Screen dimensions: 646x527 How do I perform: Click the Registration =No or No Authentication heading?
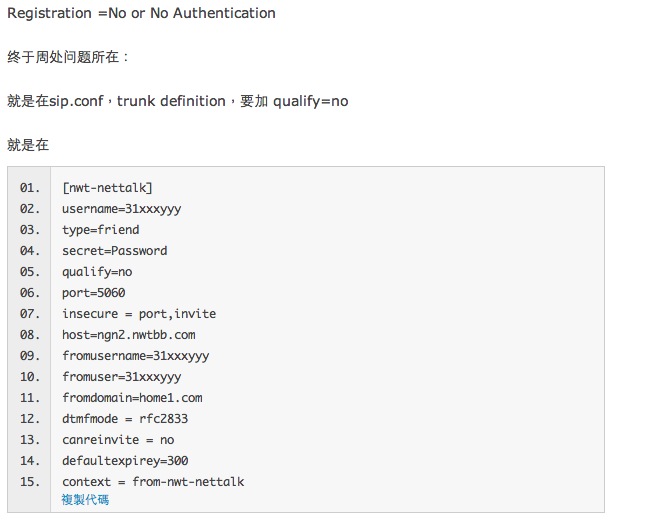(x=141, y=14)
